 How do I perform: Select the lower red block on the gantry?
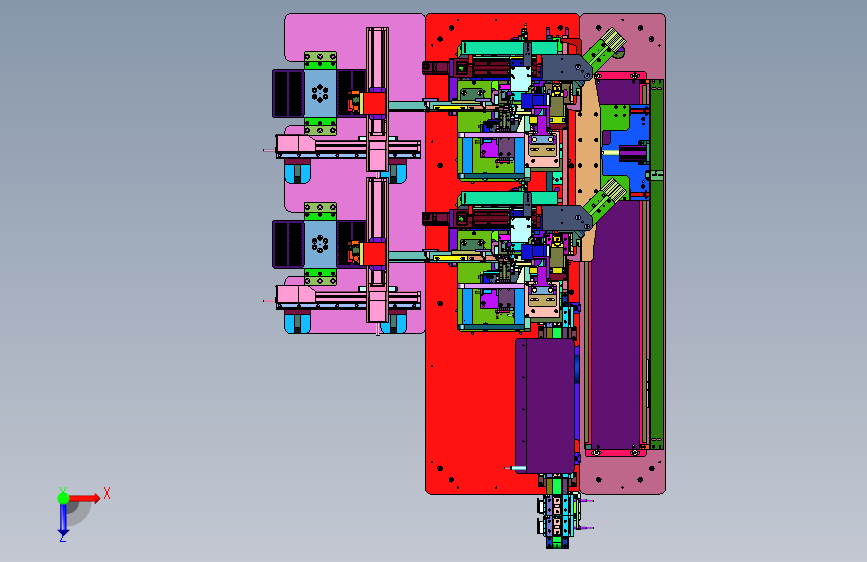374,254
